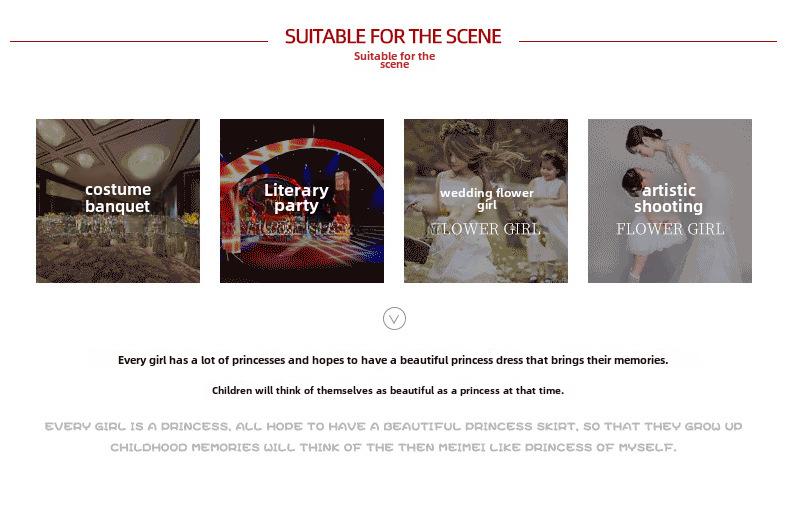Click the 'Literary party' caption text
Screen dimensions: 790x528
pos(296,198)
